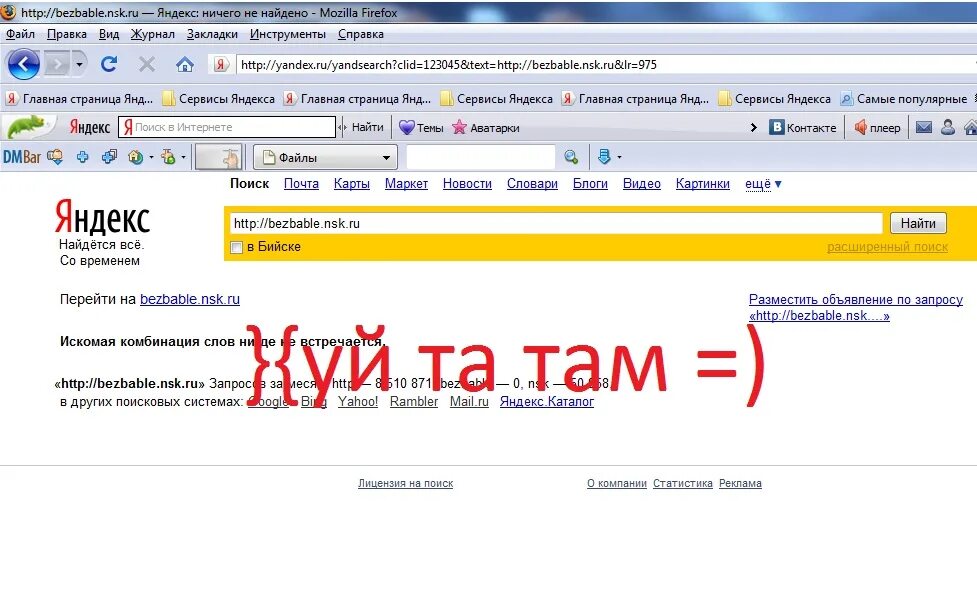The width and height of the screenshot is (977, 593).
Task: Open the Инструменты menu
Action: point(287,34)
